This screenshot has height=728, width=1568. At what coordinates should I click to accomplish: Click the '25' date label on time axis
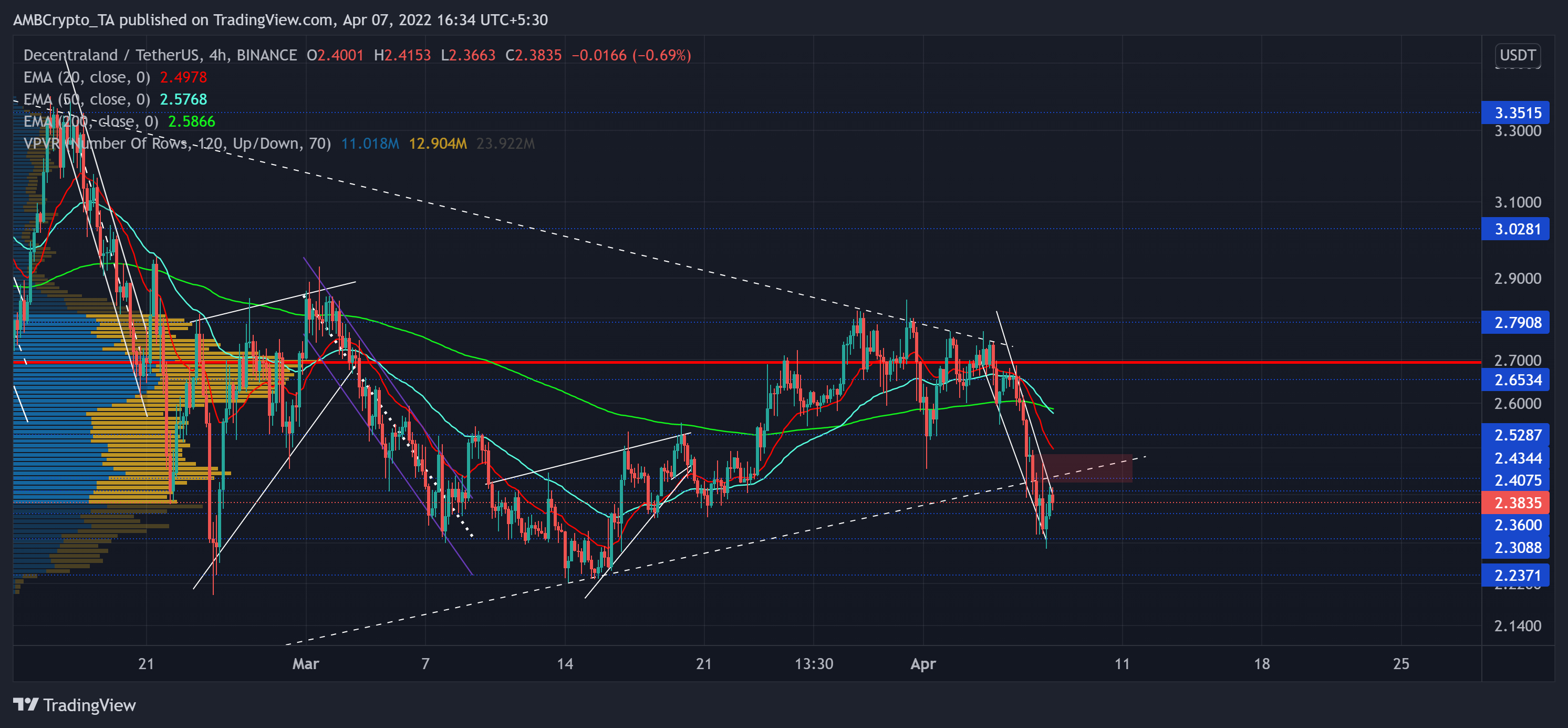point(1400,663)
